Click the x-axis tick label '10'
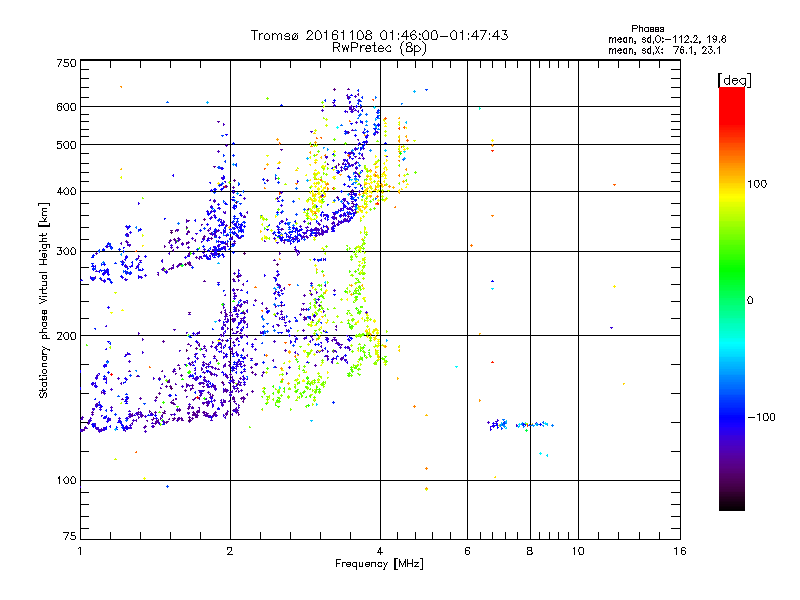800x600 pixels. [x=578, y=551]
